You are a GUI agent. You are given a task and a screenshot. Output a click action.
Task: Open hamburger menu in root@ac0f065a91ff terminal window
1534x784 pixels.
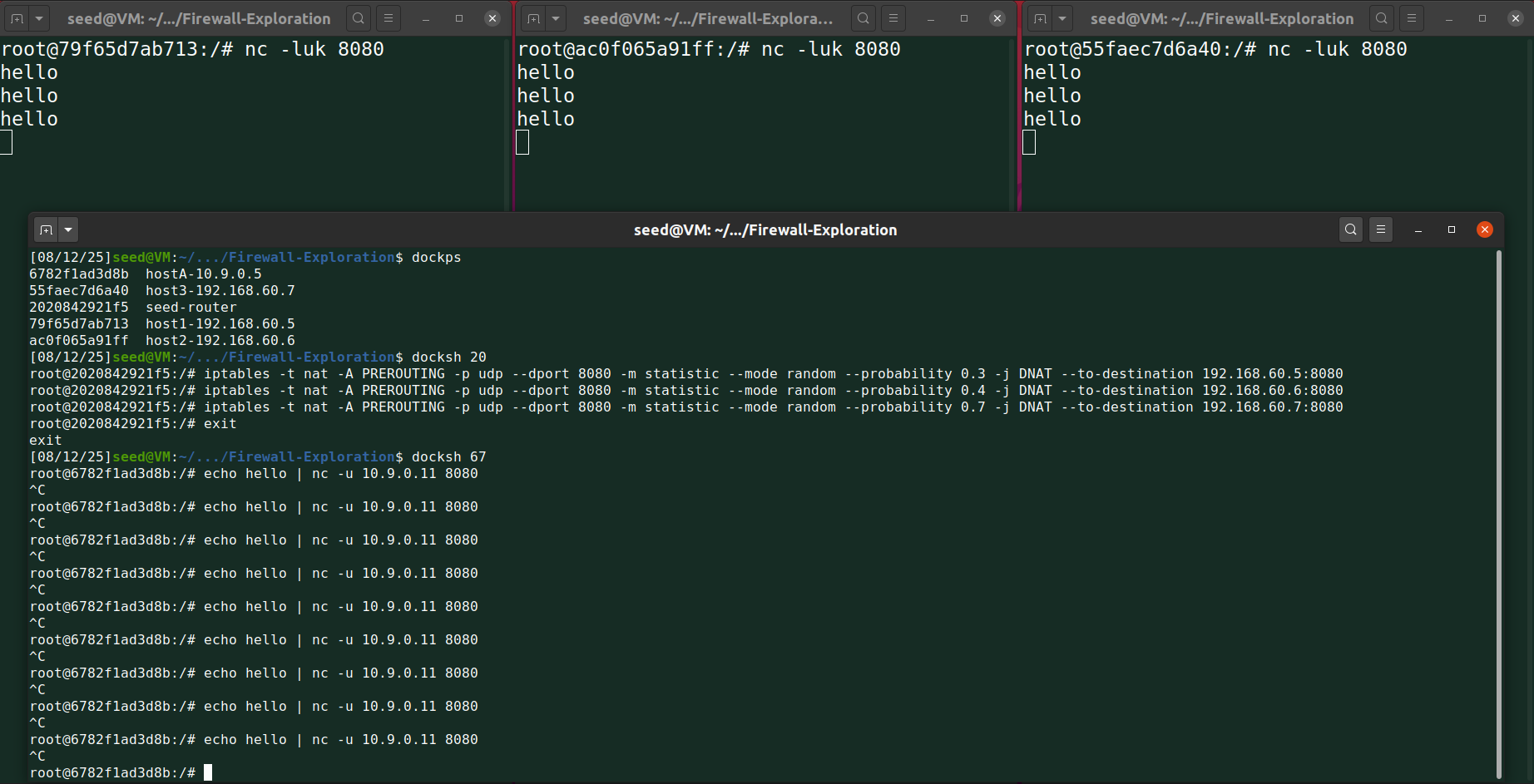point(893,18)
